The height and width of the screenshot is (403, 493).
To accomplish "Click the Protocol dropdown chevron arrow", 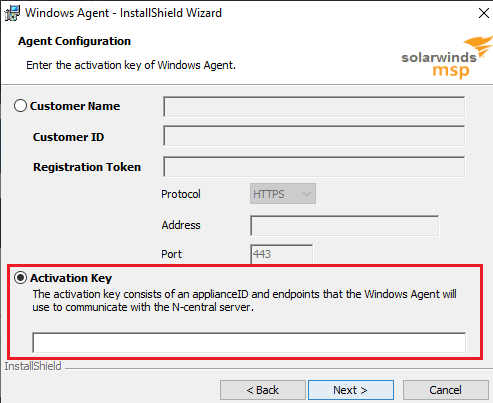I will (x=307, y=194).
